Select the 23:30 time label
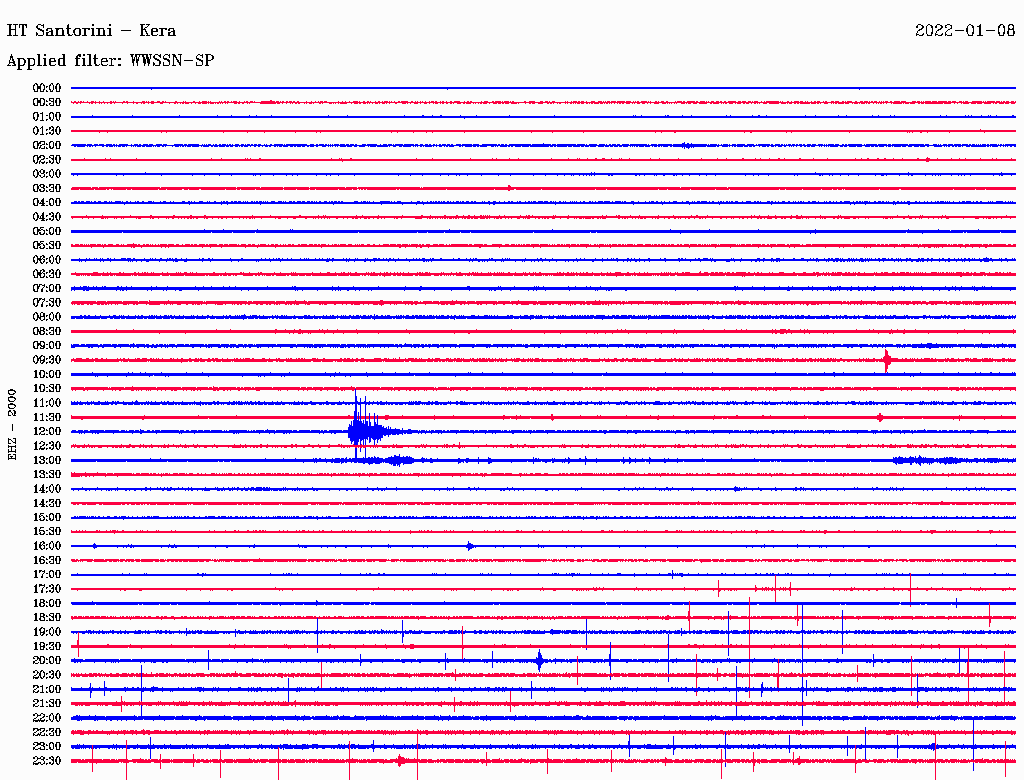 (x=47, y=760)
